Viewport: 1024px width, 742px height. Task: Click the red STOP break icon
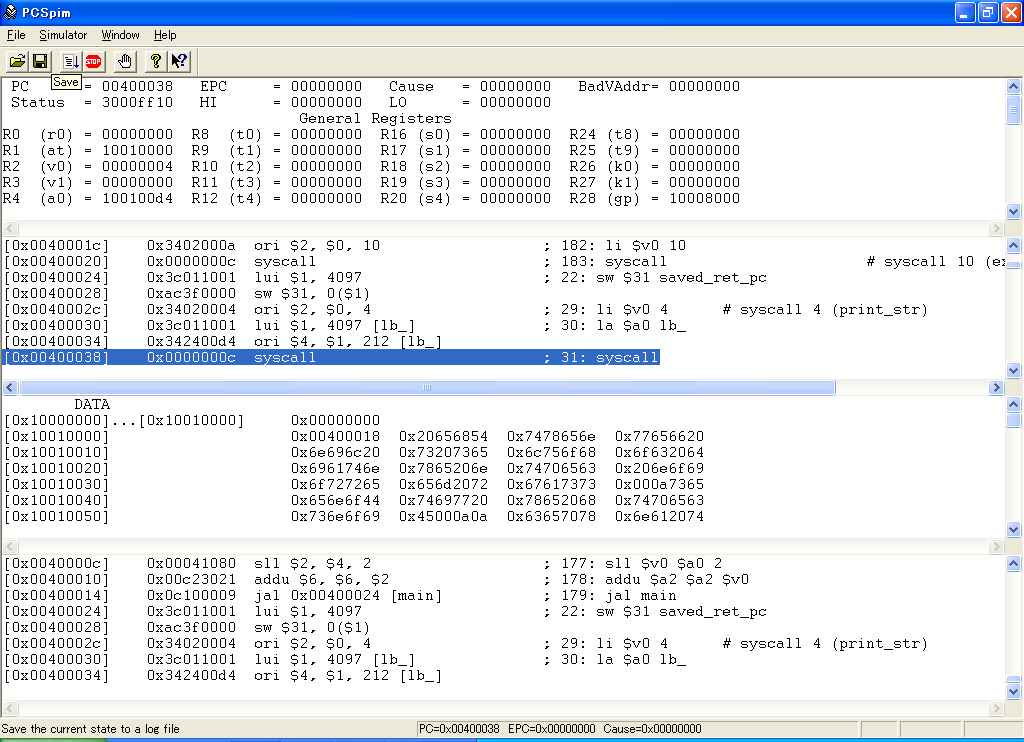coord(93,61)
